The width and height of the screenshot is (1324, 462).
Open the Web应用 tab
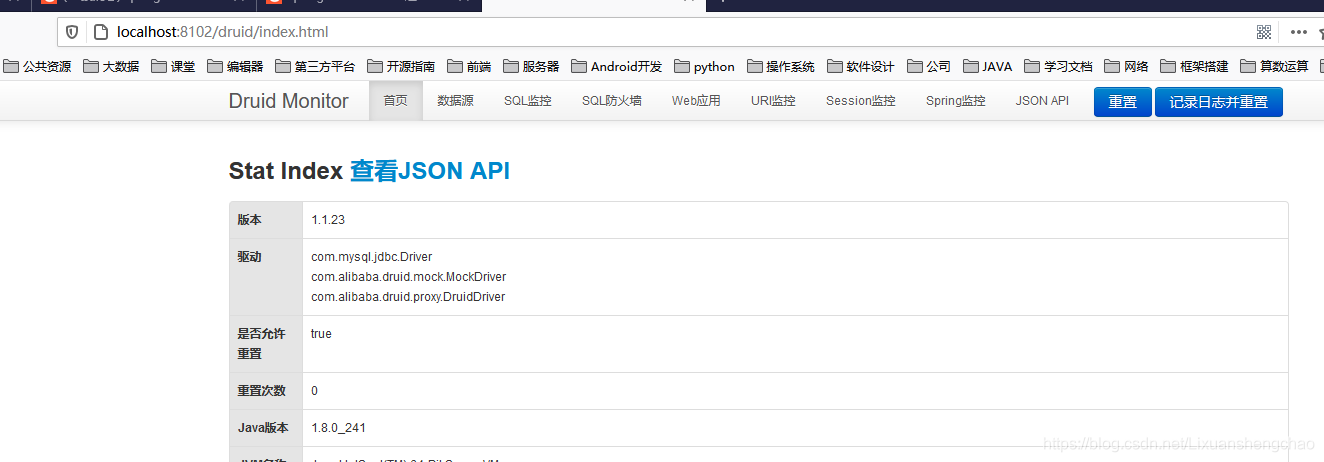(696, 101)
